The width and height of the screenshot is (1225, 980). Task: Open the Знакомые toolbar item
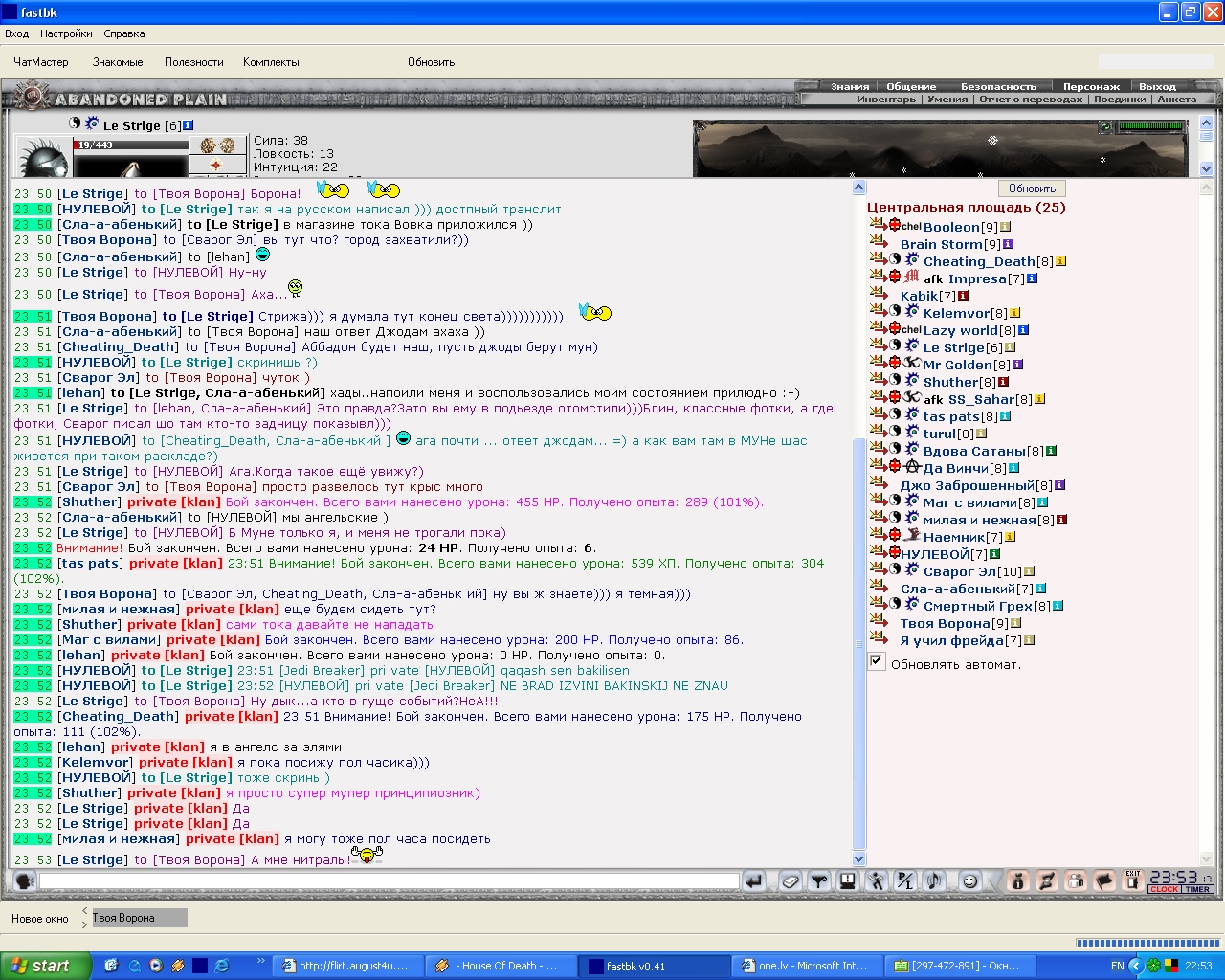point(118,62)
